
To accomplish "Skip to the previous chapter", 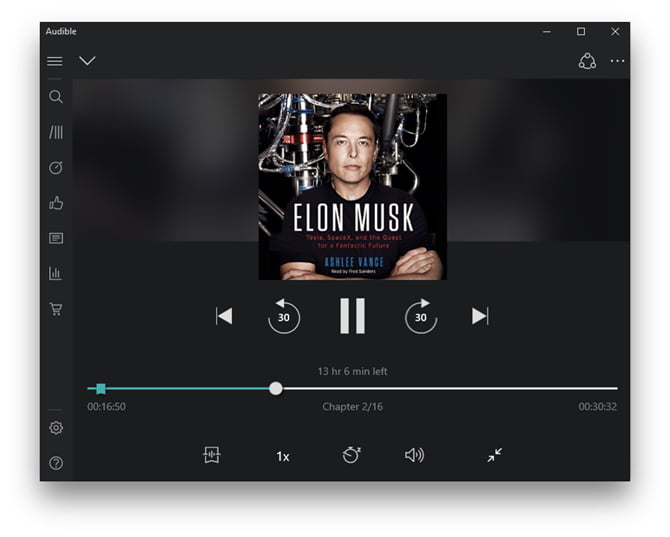I will click(x=224, y=316).
